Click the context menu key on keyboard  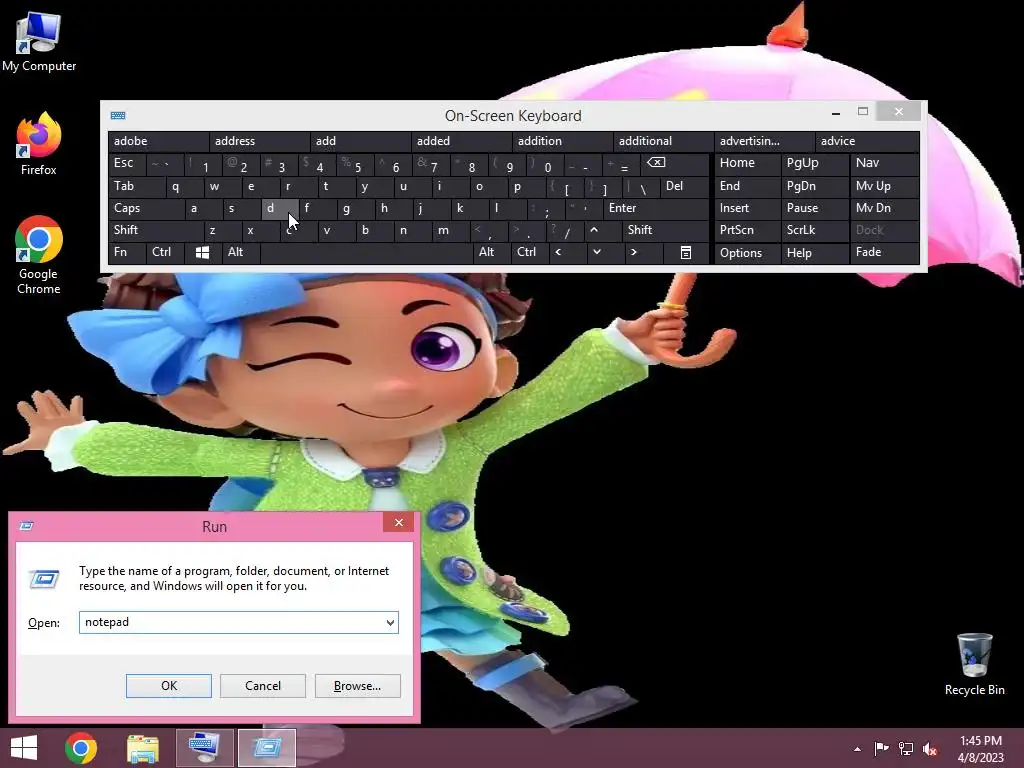[x=686, y=252]
